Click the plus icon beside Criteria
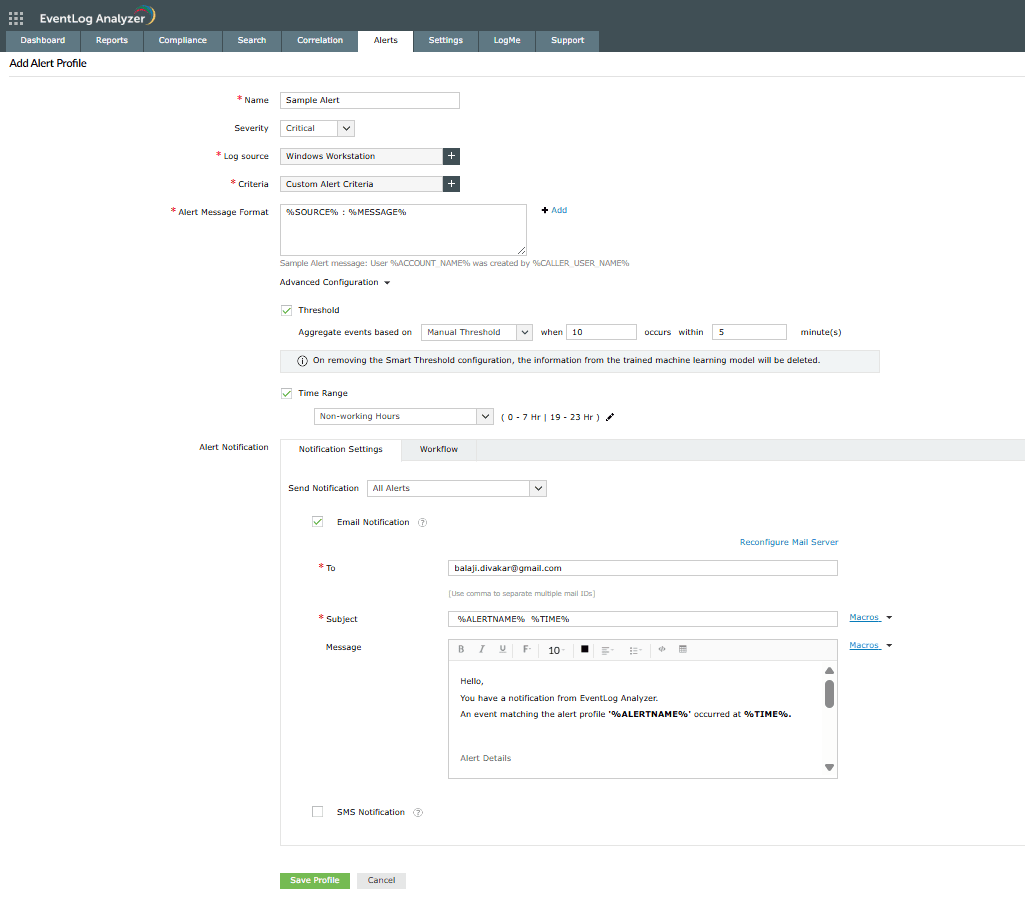 click(x=451, y=184)
